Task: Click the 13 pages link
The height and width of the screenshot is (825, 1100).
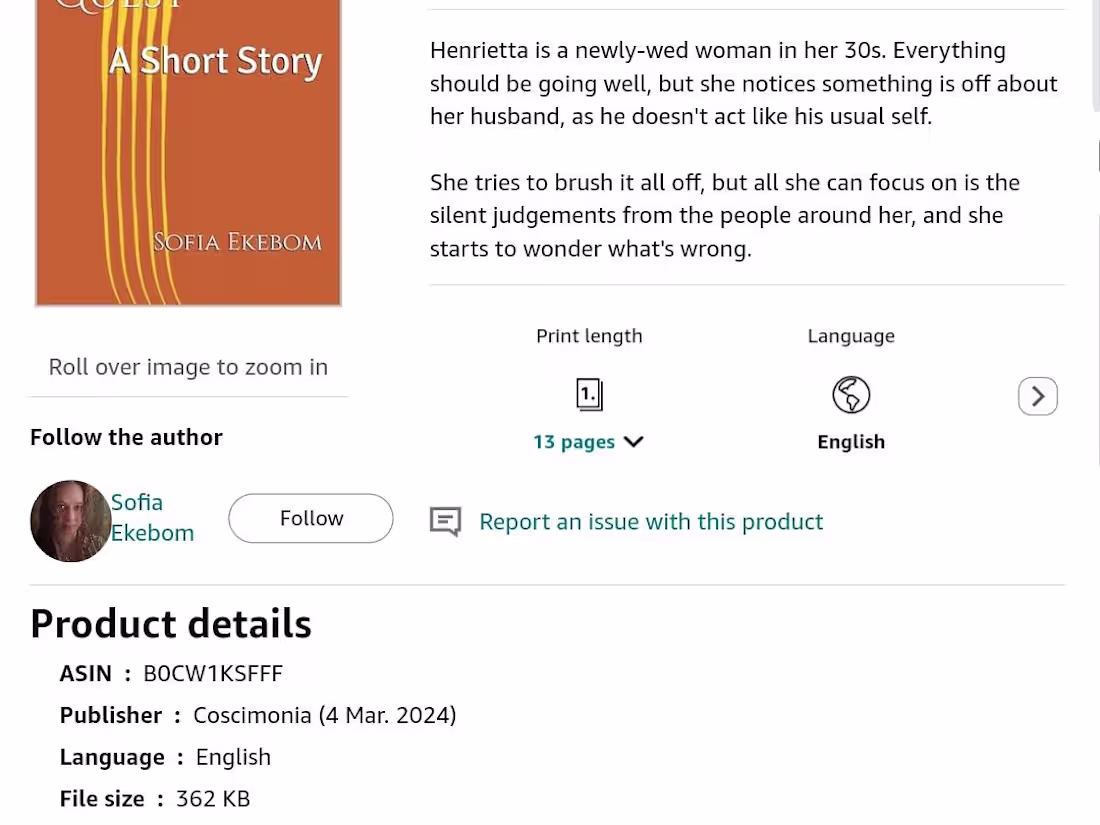Action: 574,441
